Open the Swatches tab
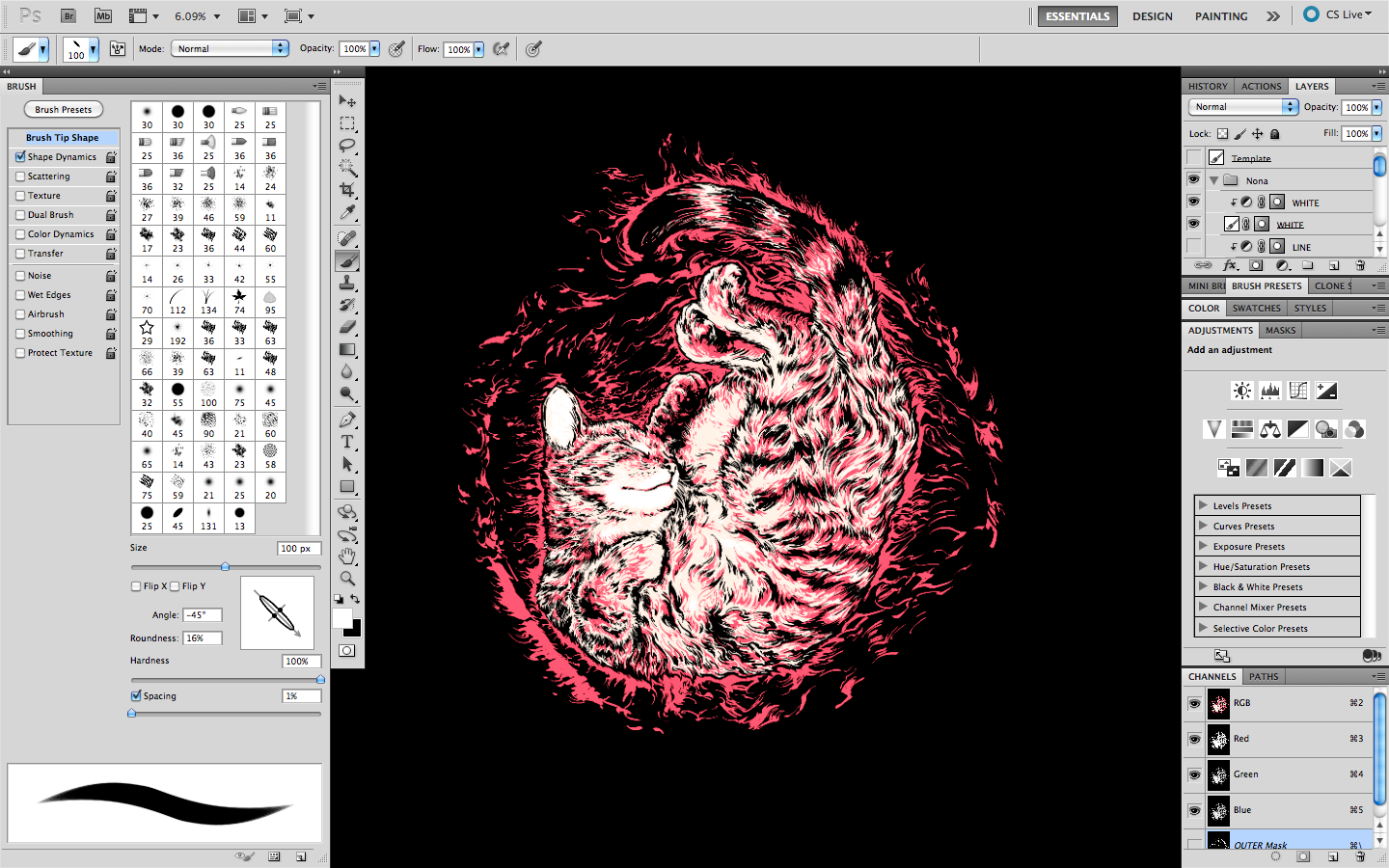 point(1257,308)
